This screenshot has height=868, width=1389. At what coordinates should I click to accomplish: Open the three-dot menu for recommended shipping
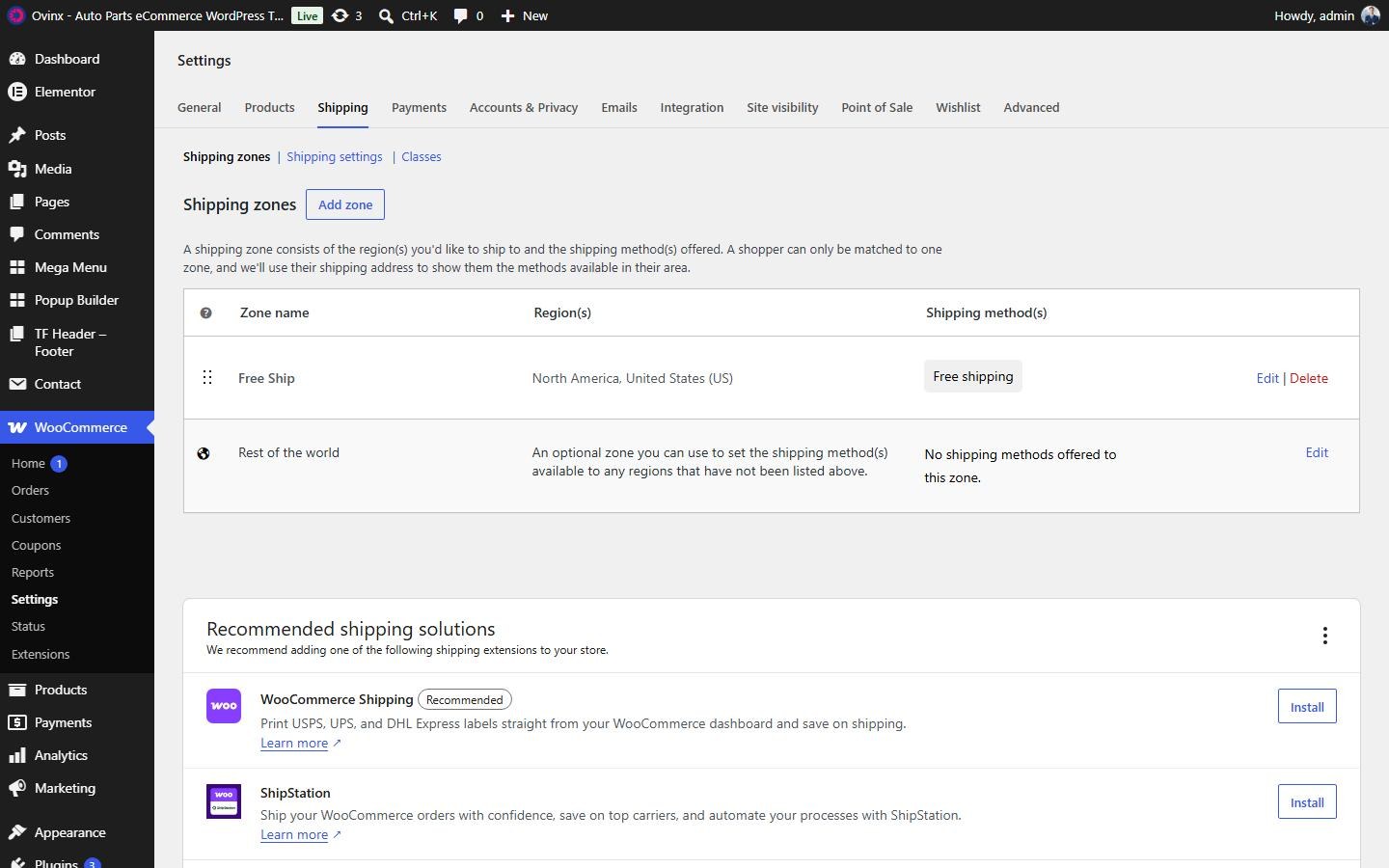click(1325, 636)
